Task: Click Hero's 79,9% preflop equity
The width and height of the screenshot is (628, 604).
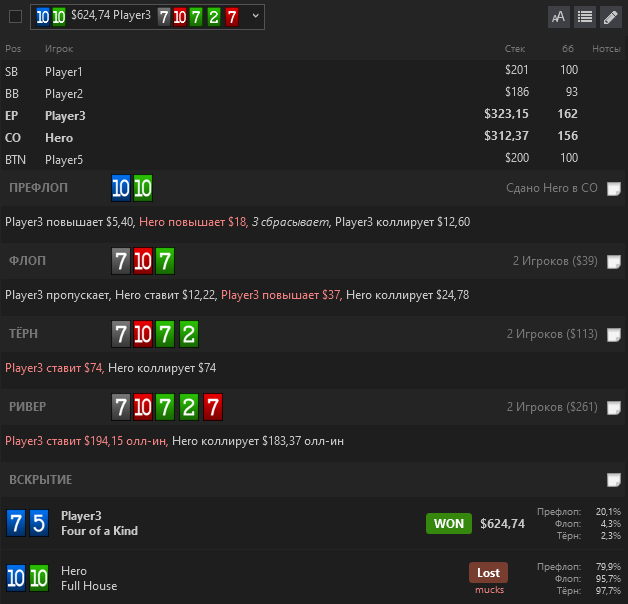Action: (x=608, y=567)
